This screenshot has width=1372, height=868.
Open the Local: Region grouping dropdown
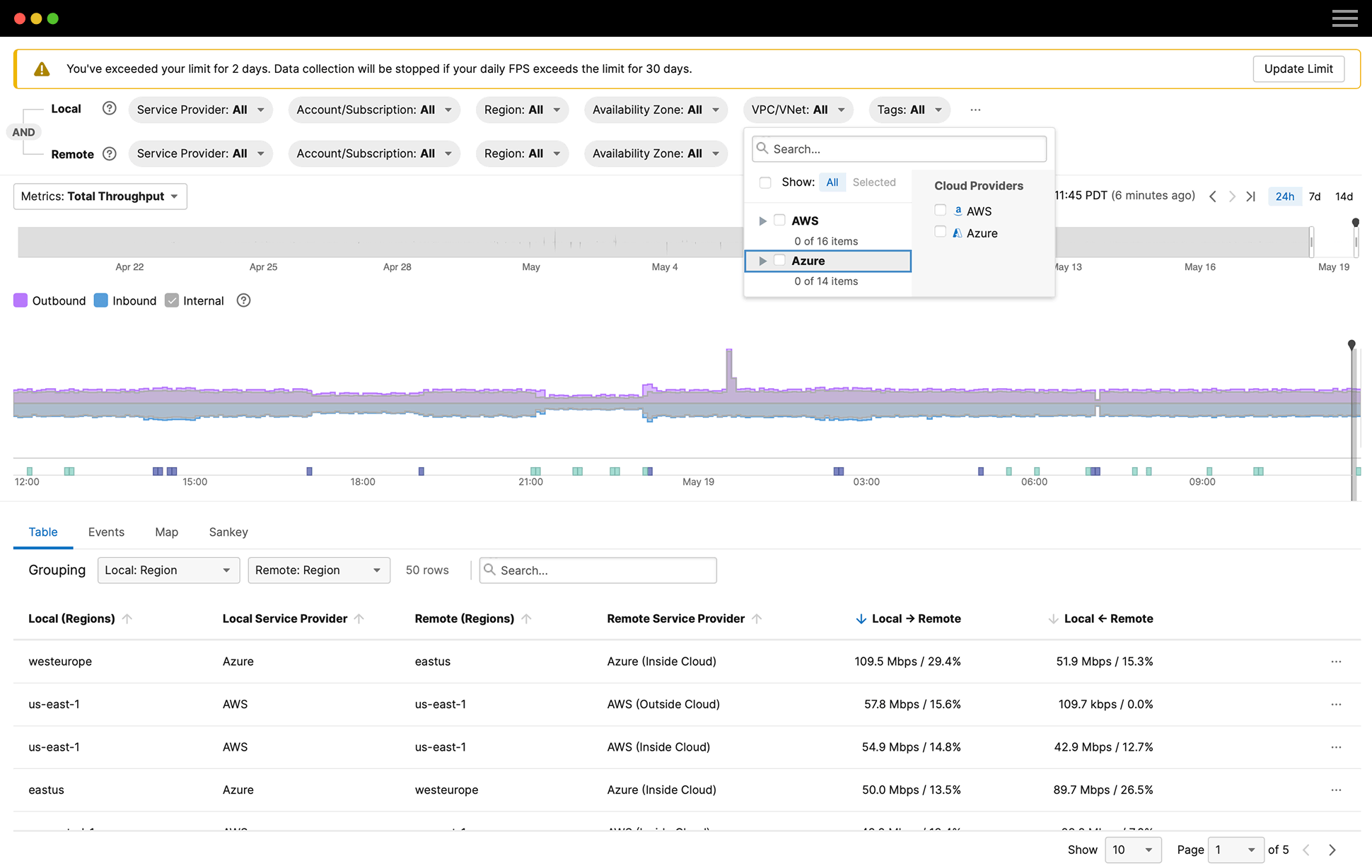tap(168, 570)
